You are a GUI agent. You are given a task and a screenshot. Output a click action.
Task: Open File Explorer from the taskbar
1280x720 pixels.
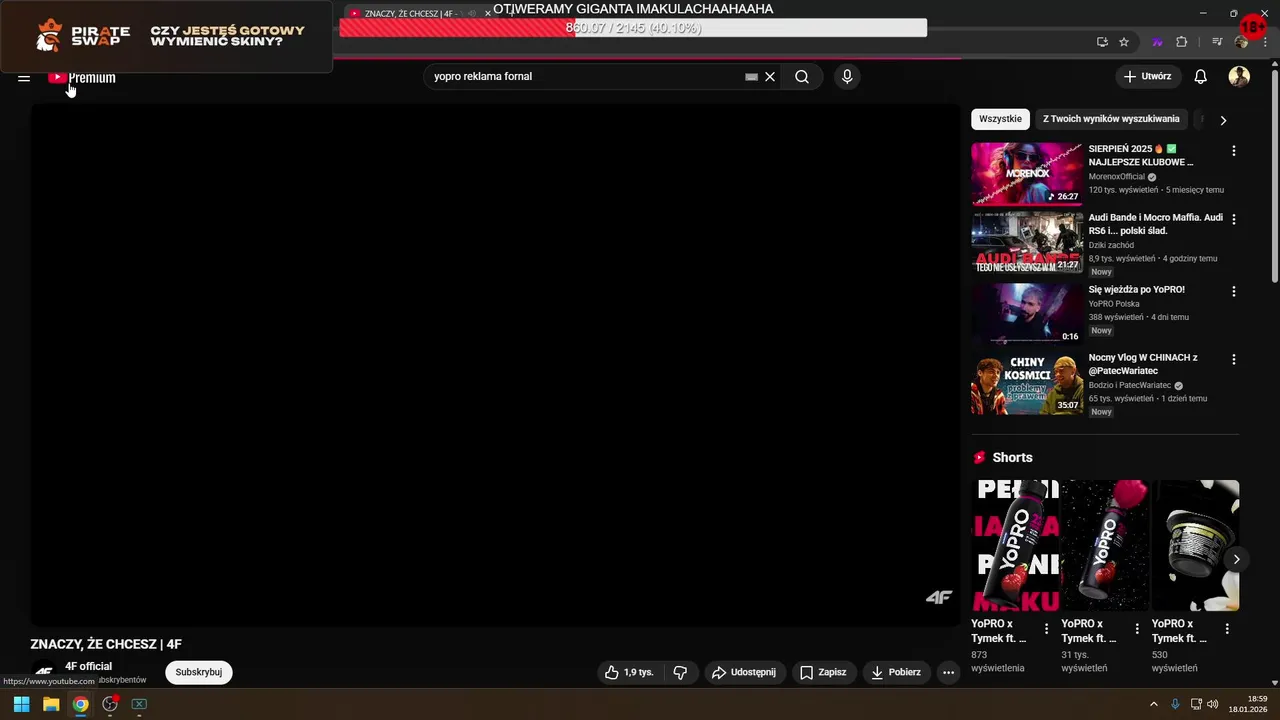click(x=51, y=704)
